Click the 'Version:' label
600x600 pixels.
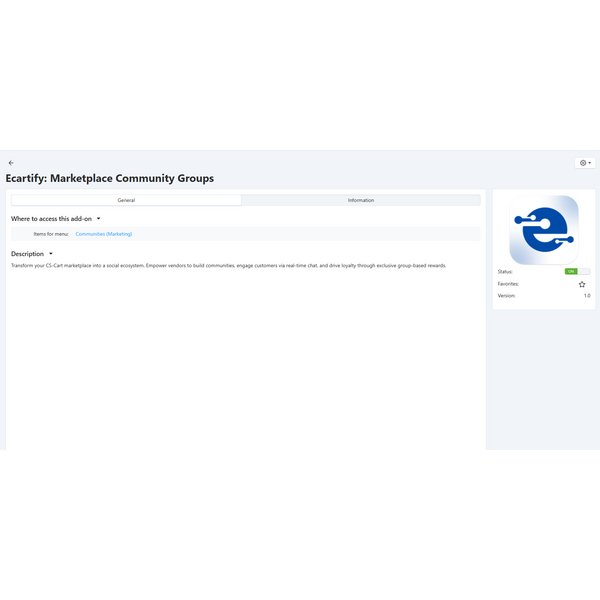pos(507,296)
